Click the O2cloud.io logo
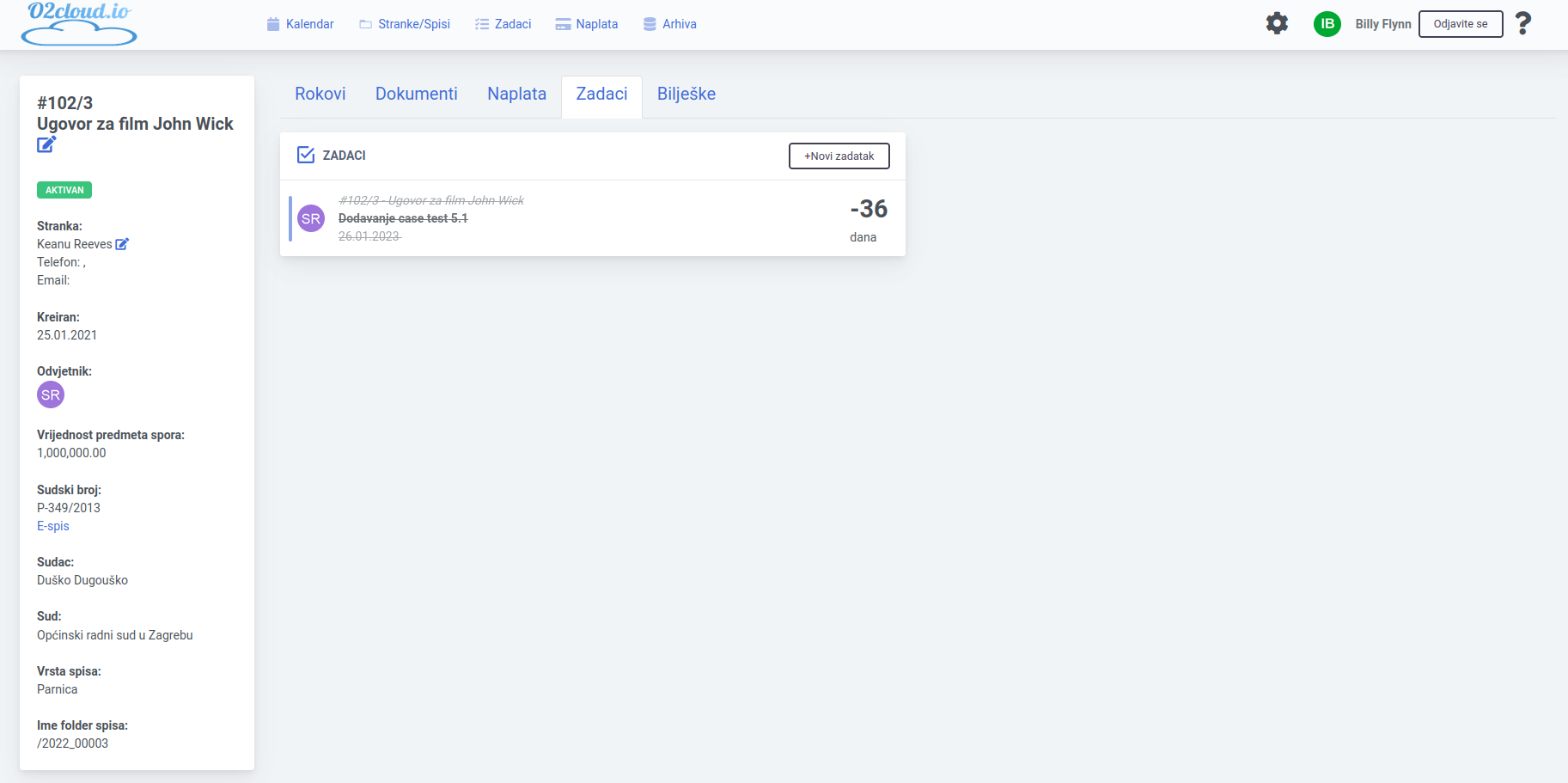 tap(78, 24)
